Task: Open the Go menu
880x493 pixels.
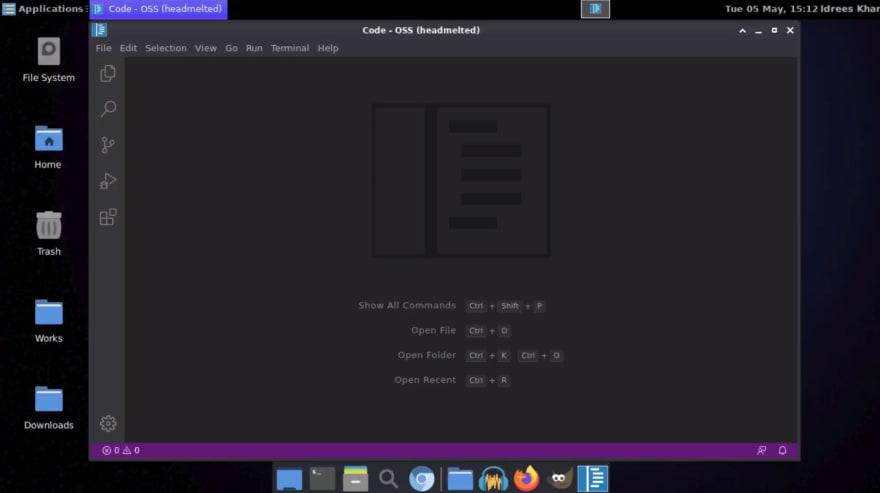Action: (x=231, y=48)
